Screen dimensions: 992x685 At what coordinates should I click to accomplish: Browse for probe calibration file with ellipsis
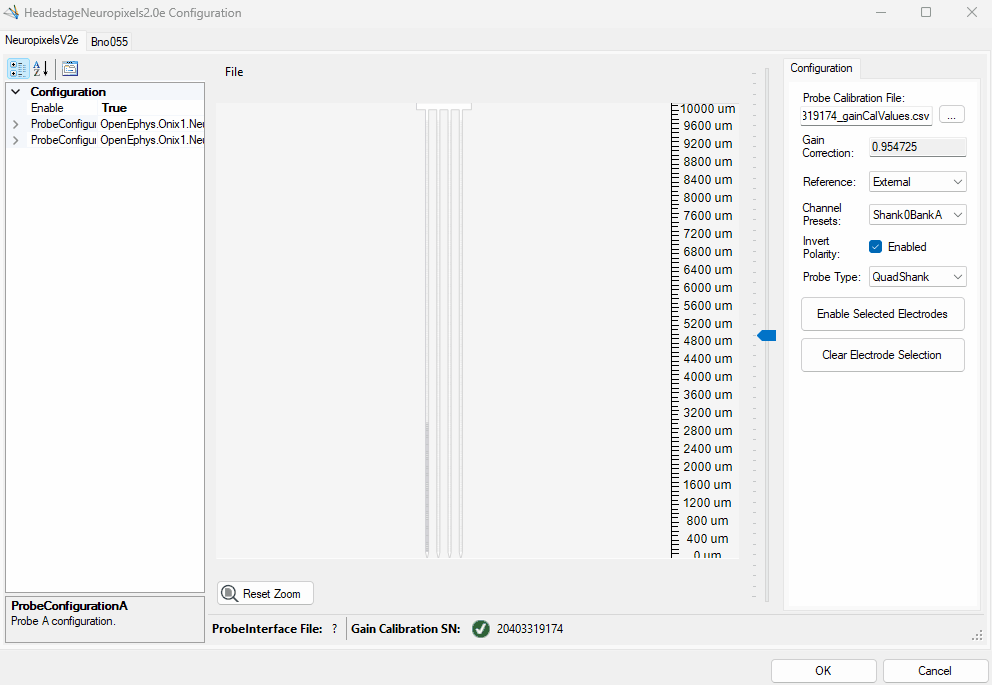[951, 115]
